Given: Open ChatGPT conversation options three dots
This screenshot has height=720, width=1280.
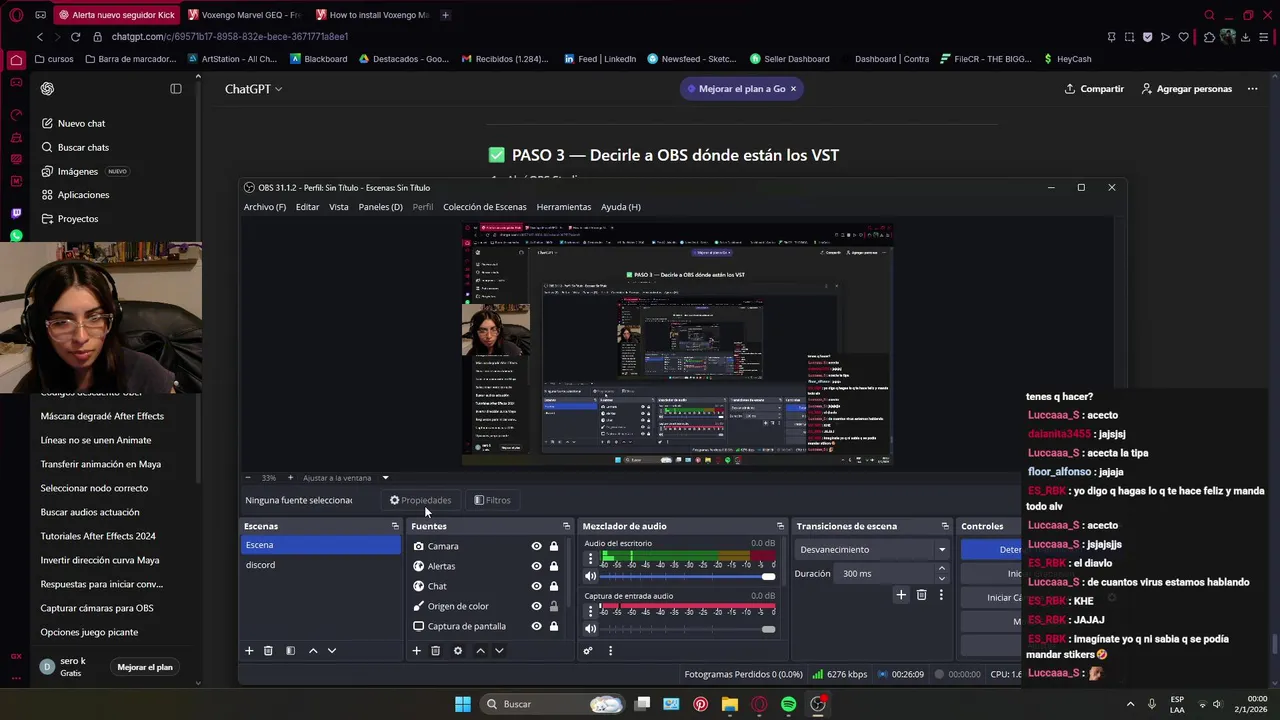Looking at the screenshot, I should pos(1252,89).
